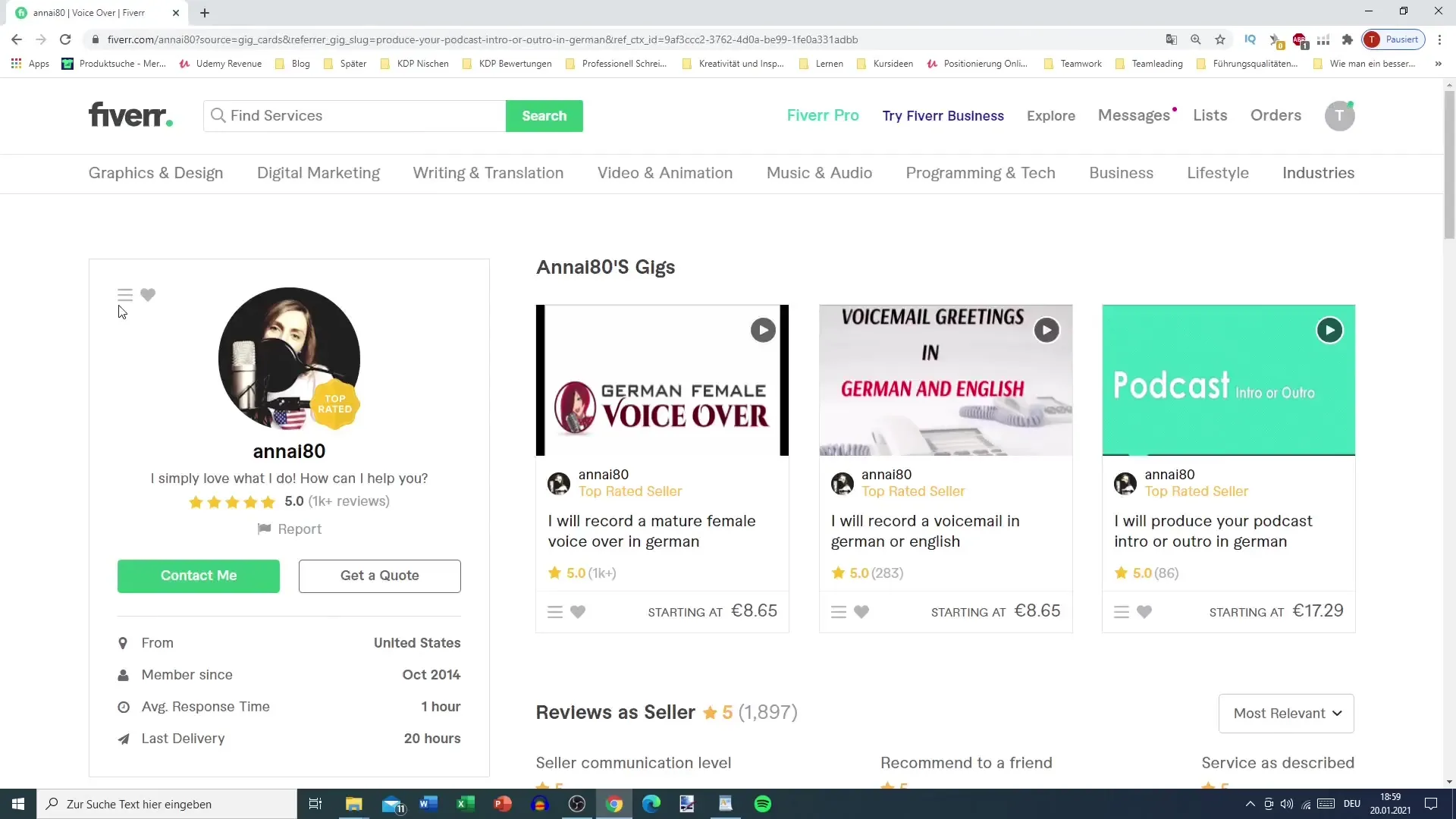
Task: Reload the page in Chrome
Action: (65, 39)
